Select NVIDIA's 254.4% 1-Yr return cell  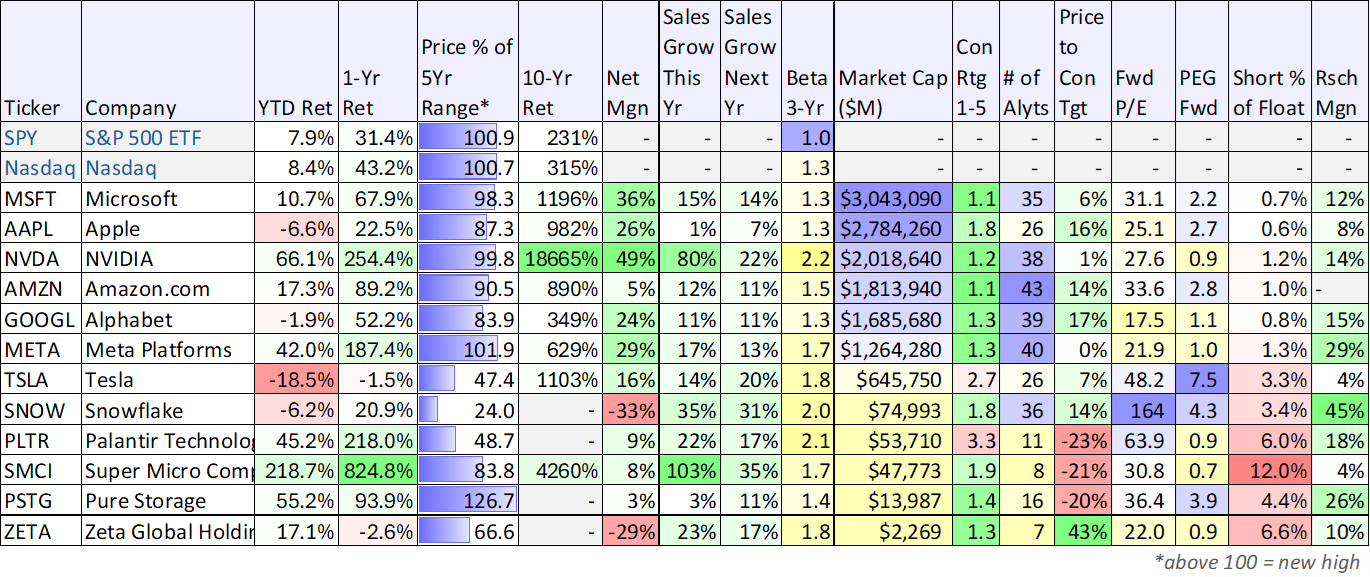(378, 258)
